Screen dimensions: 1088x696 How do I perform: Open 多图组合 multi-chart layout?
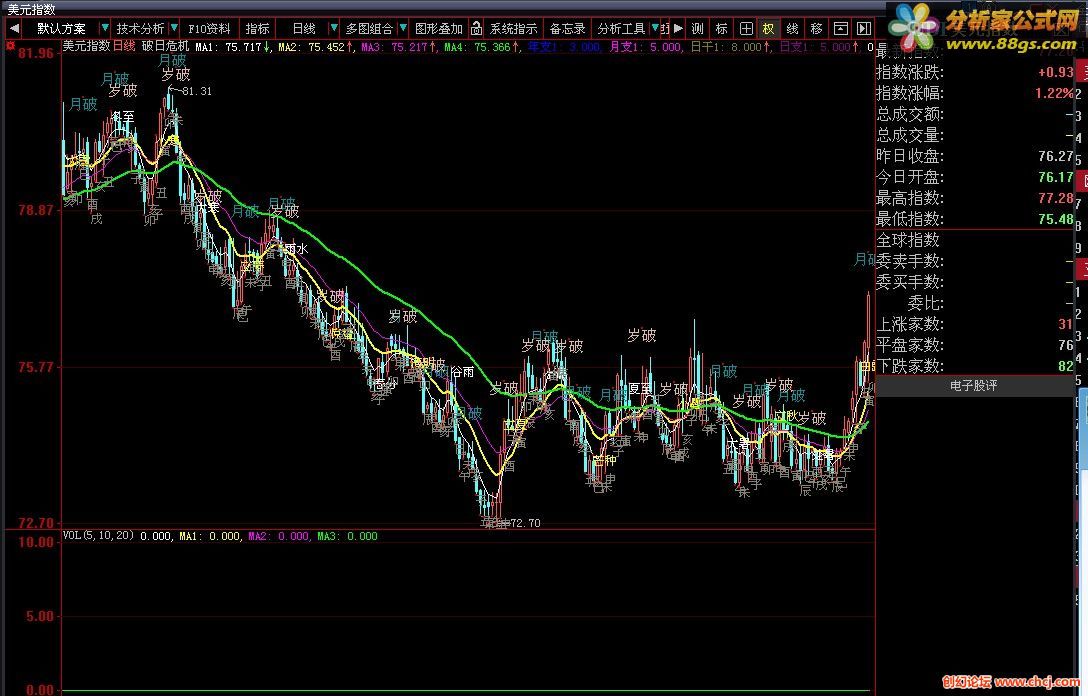point(368,28)
